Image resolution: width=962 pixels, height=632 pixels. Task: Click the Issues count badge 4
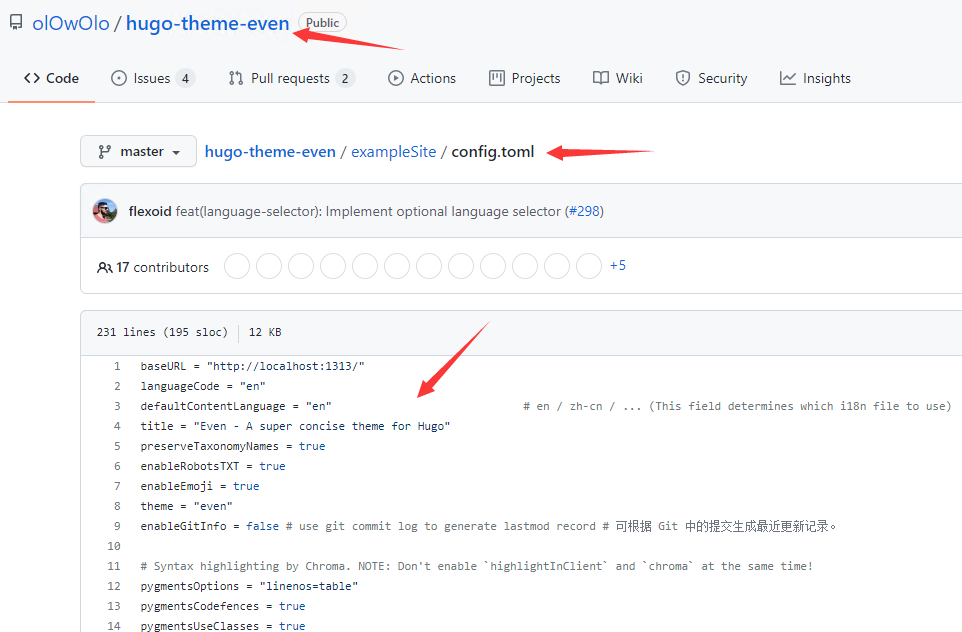(185, 79)
